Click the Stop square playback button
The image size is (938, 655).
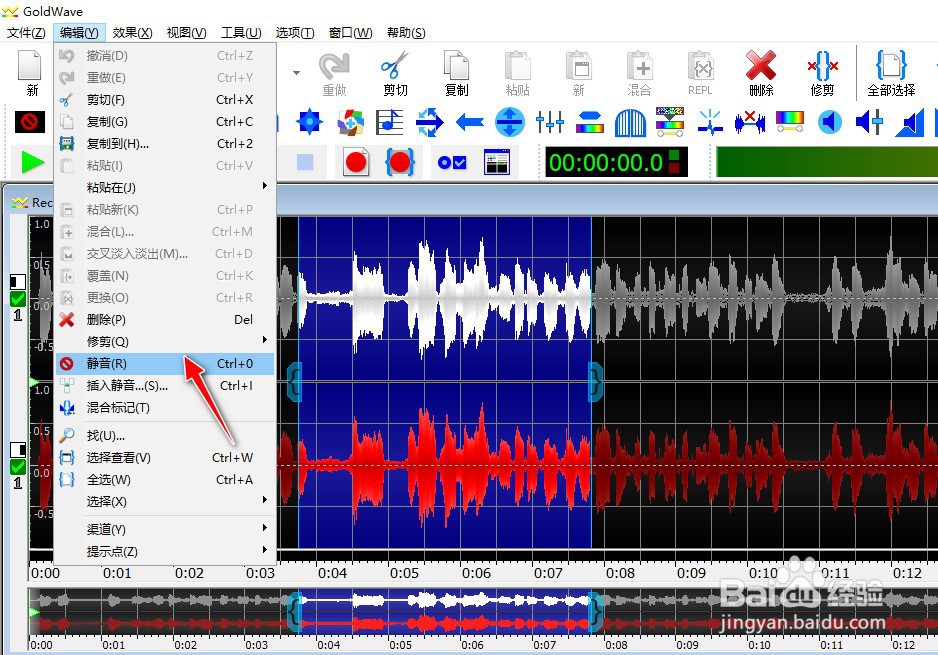coord(305,162)
